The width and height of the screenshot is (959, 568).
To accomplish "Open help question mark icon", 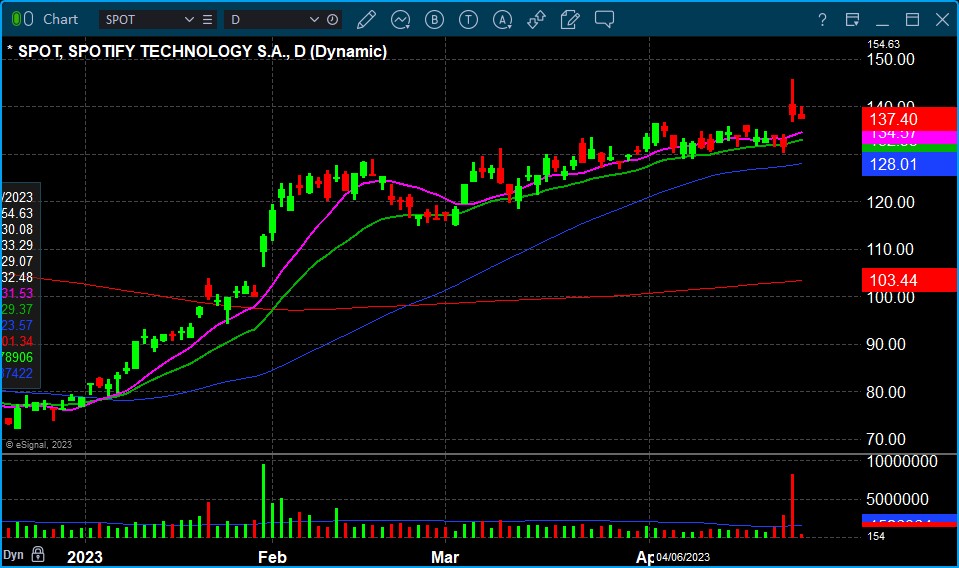I will [823, 20].
